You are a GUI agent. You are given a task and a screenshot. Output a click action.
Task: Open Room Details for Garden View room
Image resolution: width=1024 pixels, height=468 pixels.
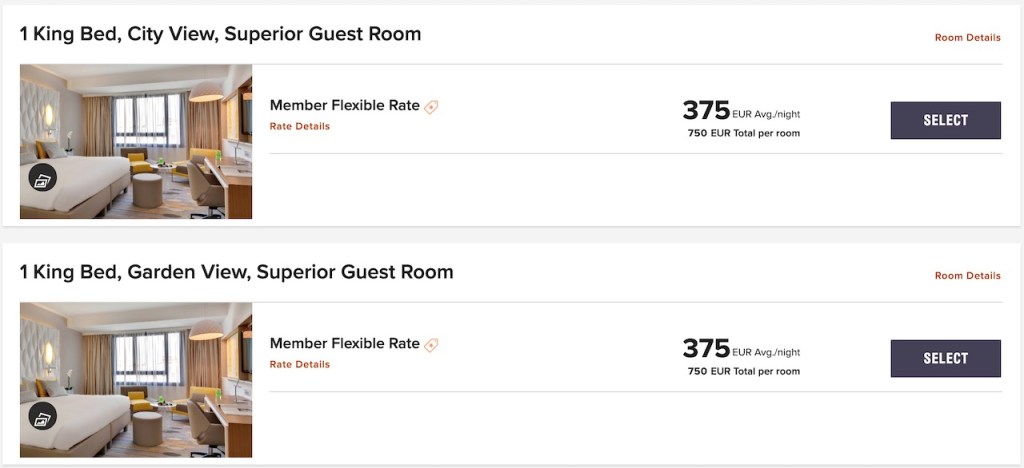click(967, 276)
